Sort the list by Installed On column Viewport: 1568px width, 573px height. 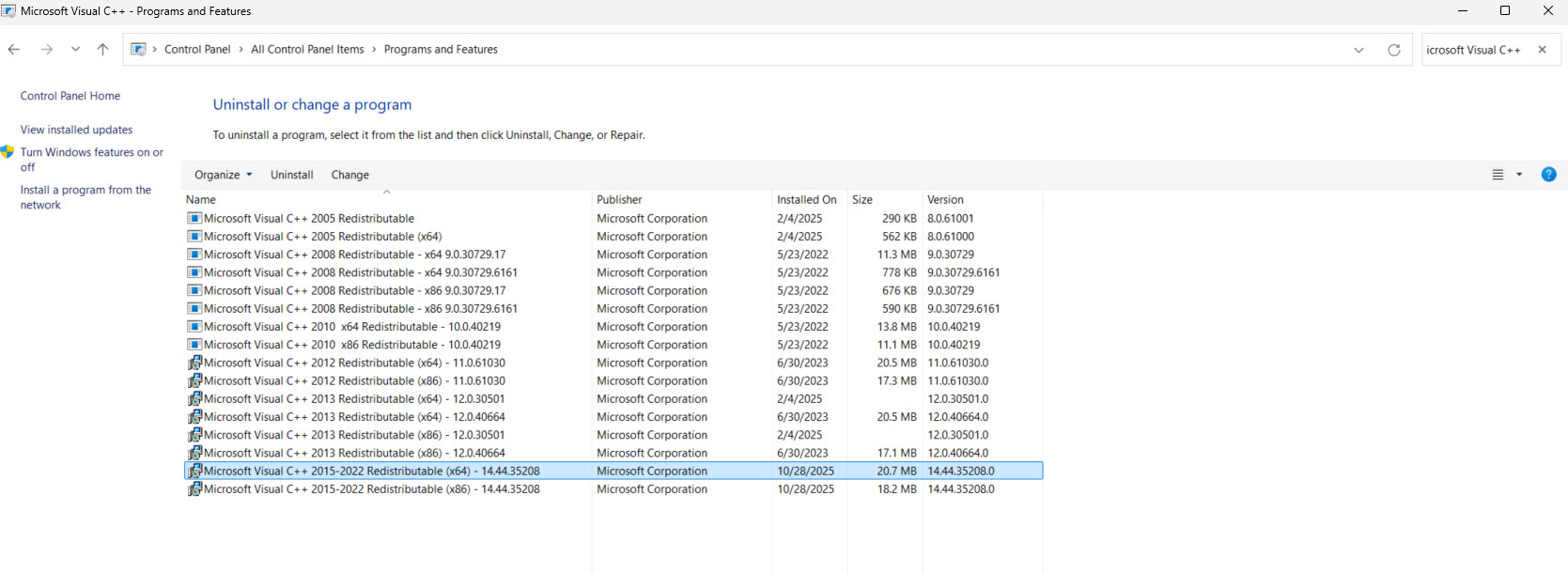(806, 200)
